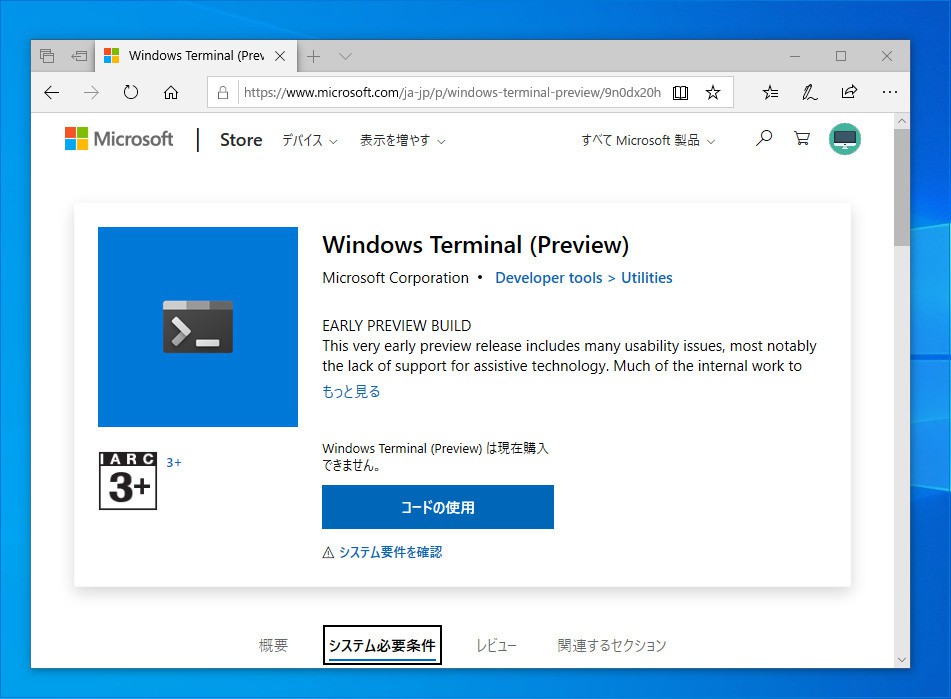Click the Add notes pen icon
The image size is (951, 699).
tap(809, 92)
